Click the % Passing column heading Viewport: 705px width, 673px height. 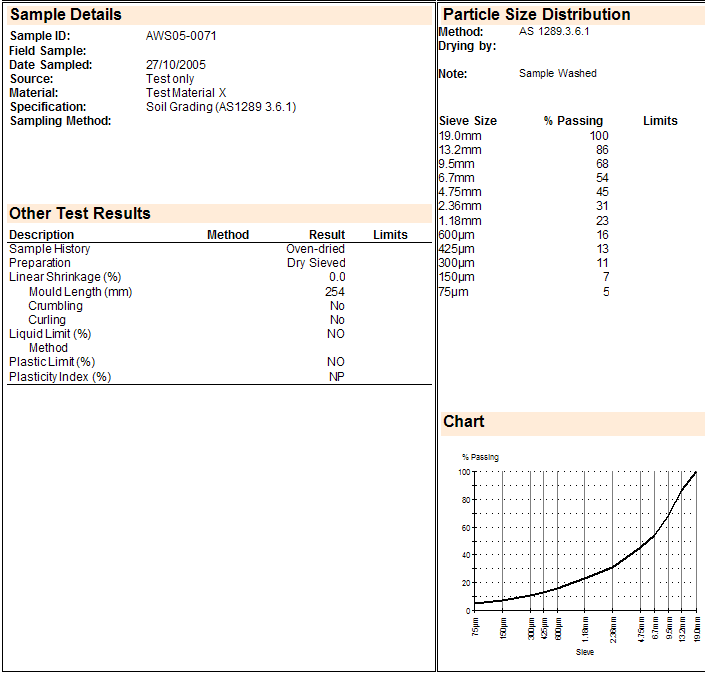pos(573,121)
